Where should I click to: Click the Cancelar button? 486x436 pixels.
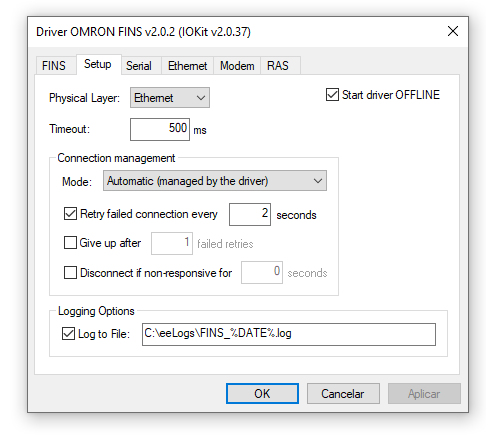343,394
